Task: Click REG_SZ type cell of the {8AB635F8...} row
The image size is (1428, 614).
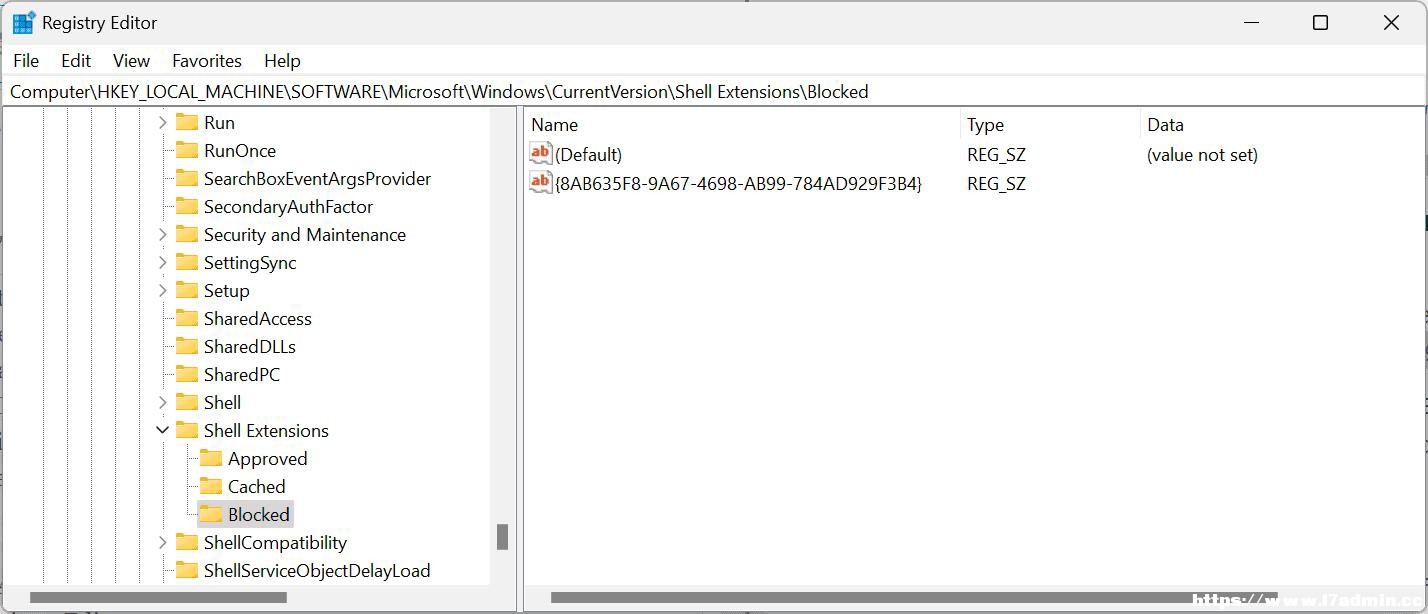Action: click(x=996, y=184)
